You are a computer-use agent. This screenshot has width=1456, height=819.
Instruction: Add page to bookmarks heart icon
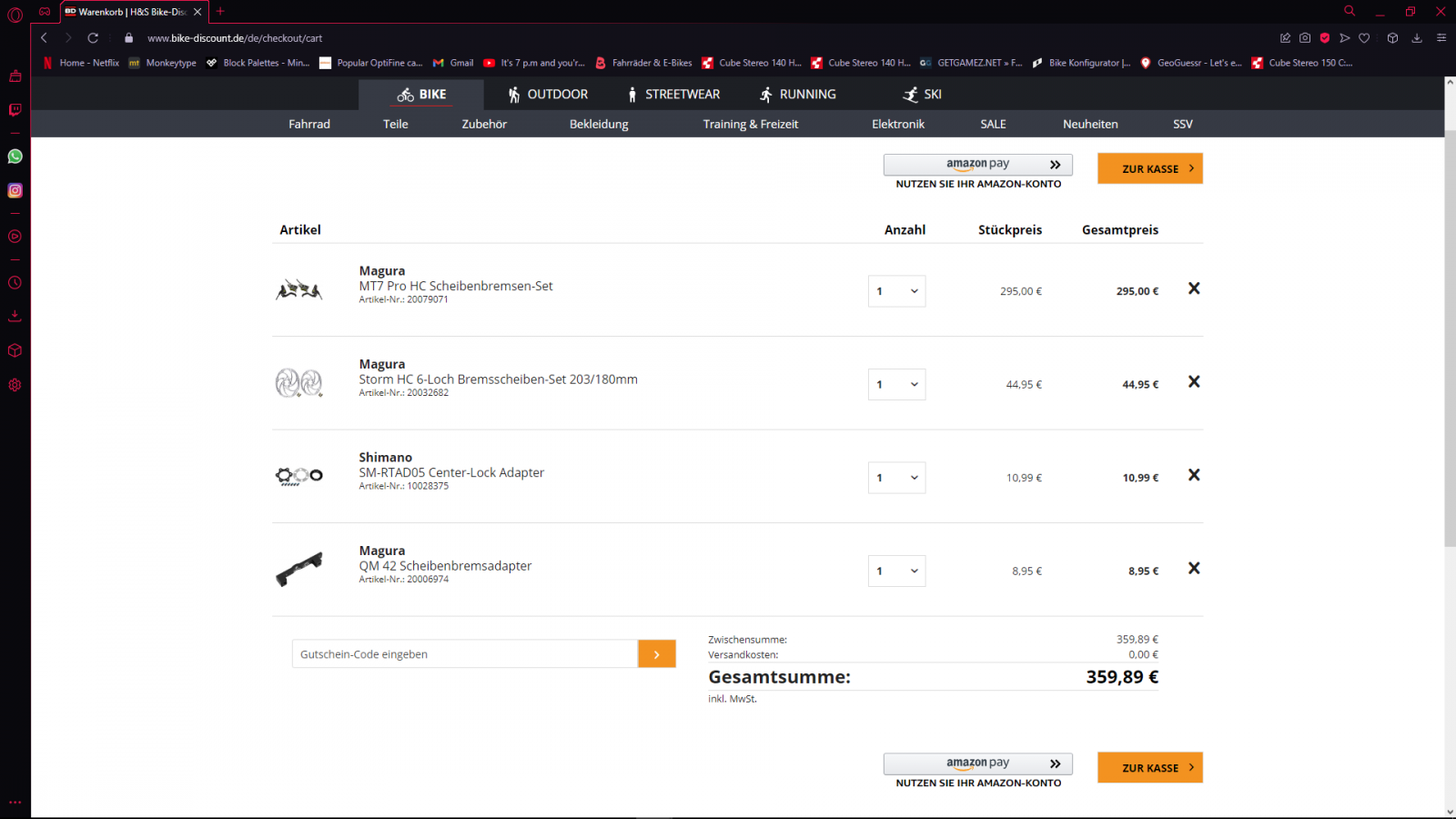[x=1364, y=38]
